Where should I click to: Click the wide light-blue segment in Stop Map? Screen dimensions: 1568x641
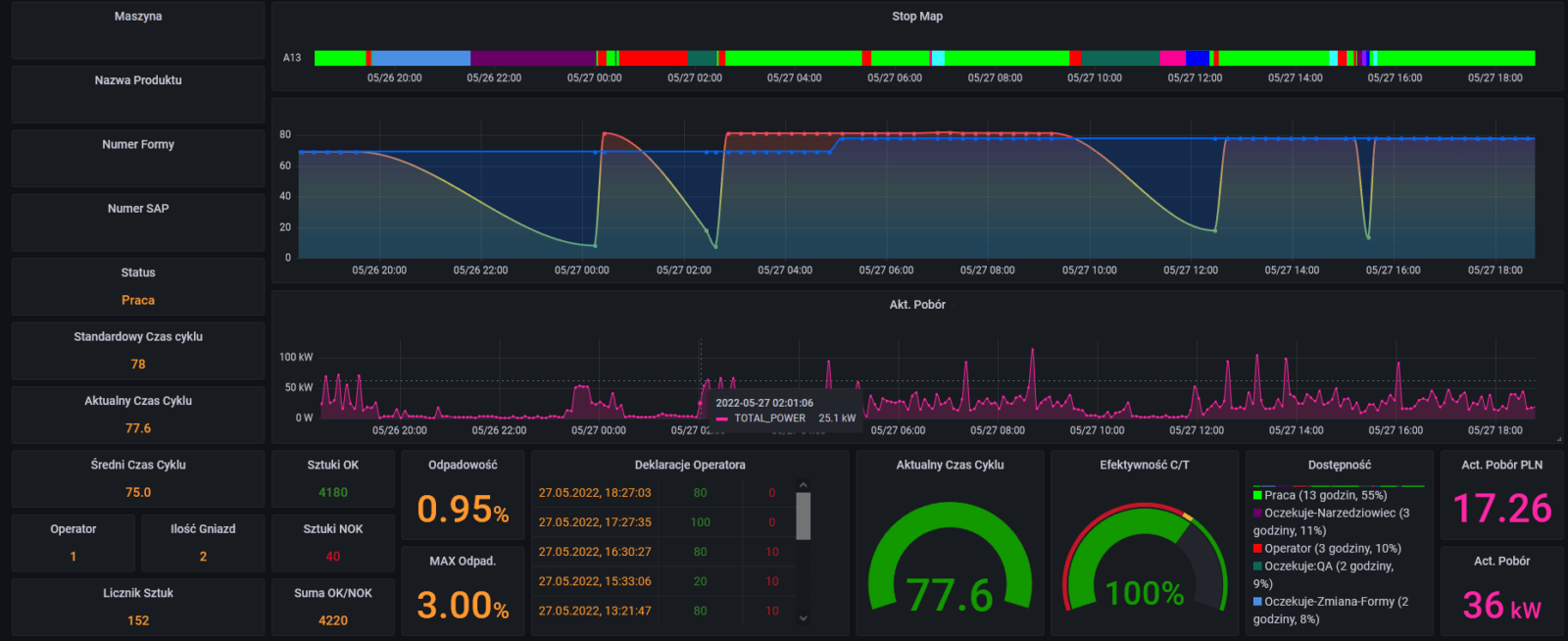420,59
